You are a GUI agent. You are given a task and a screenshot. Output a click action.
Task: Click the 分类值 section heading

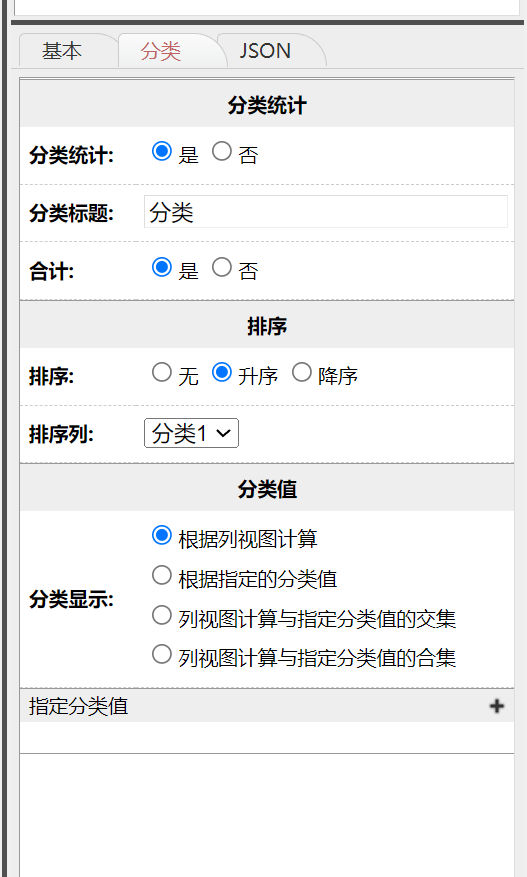click(267, 489)
